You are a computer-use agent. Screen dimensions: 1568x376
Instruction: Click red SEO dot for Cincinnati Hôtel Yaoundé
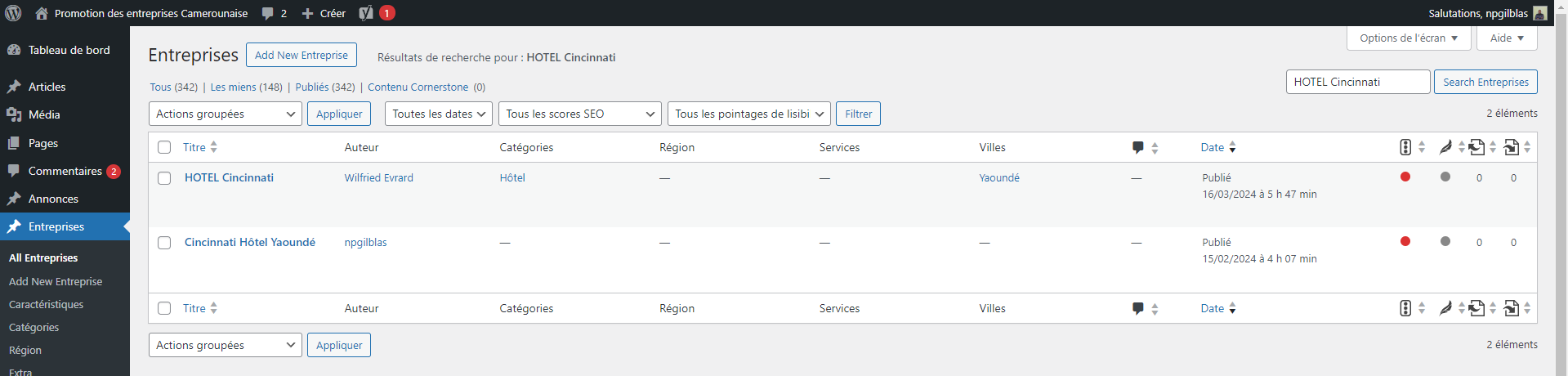point(1405,241)
